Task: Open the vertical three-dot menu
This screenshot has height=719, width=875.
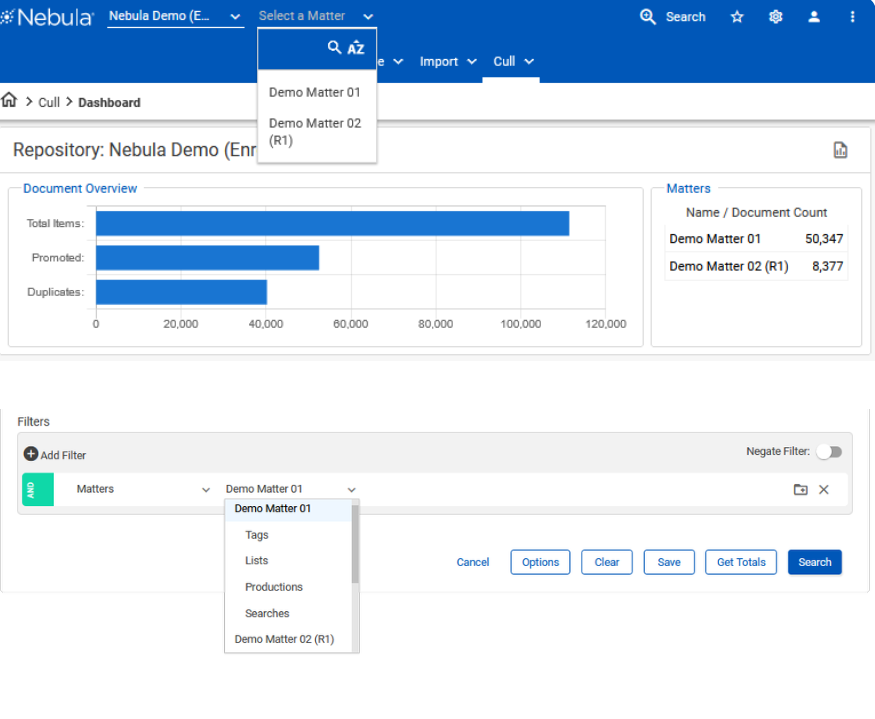Action: point(852,17)
